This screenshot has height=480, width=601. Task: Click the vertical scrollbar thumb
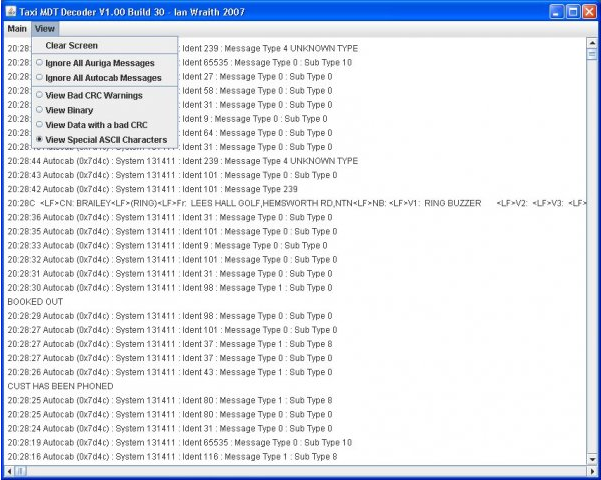pyautogui.click(x=592, y=55)
